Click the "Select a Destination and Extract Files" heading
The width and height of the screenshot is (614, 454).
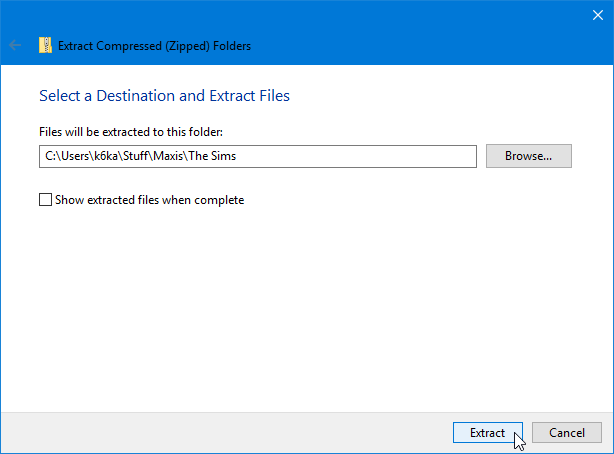164,96
